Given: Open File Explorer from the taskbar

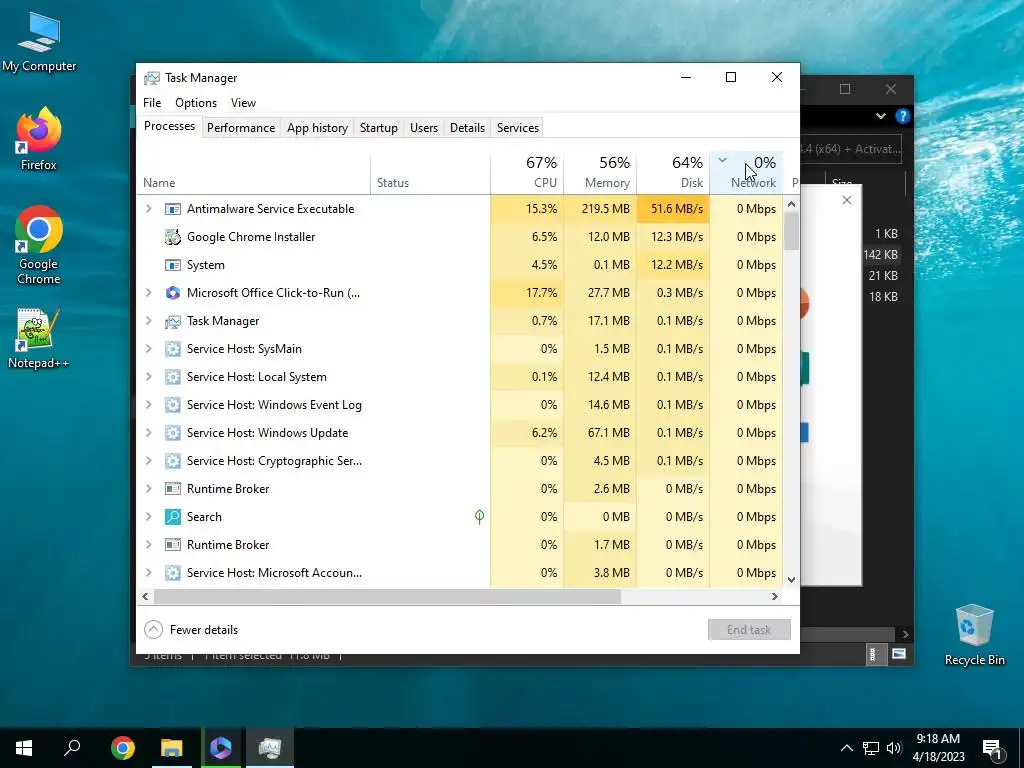Looking at the screenshot, I should (172, 748).
